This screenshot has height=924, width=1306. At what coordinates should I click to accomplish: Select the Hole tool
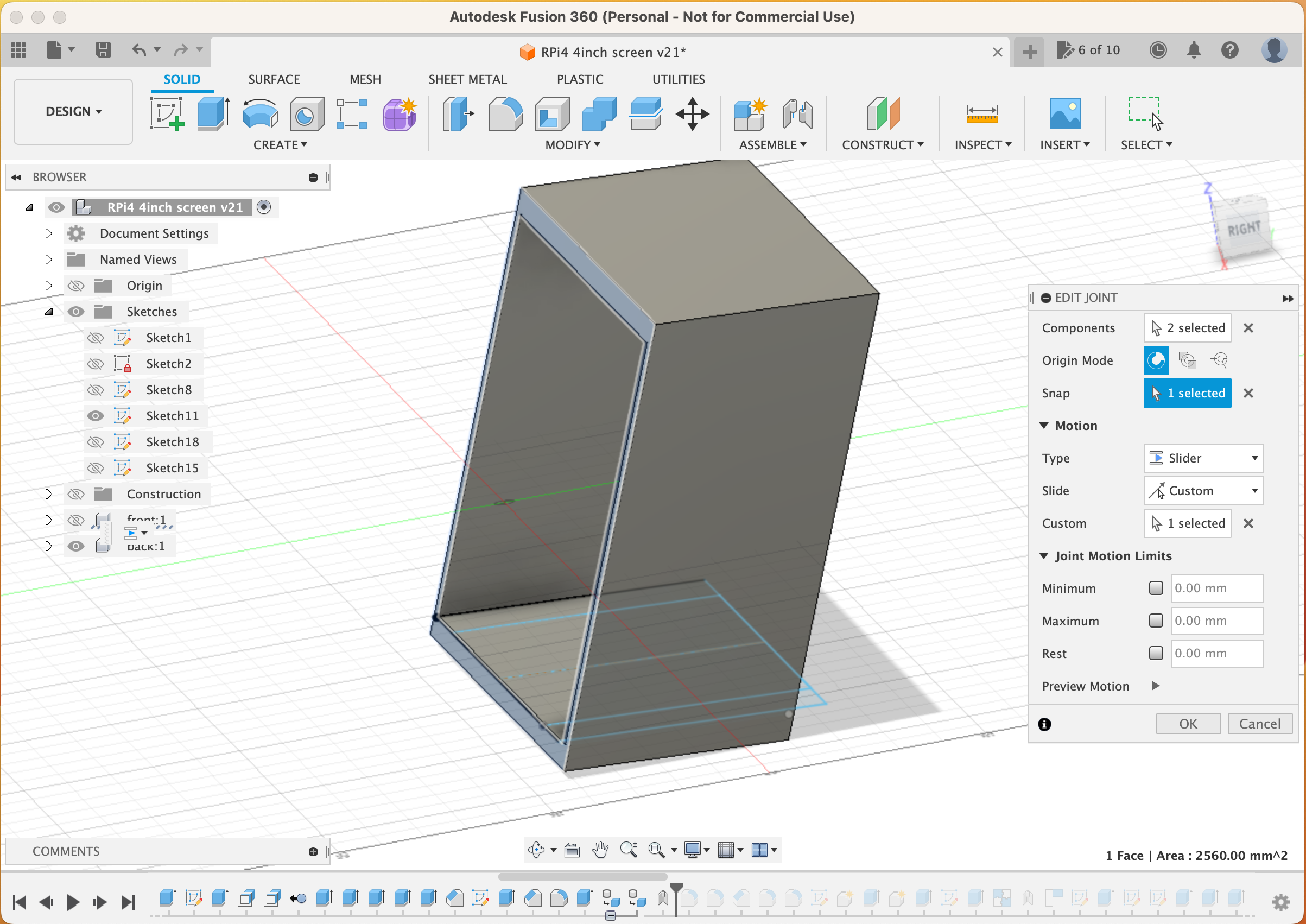point(307,113)
